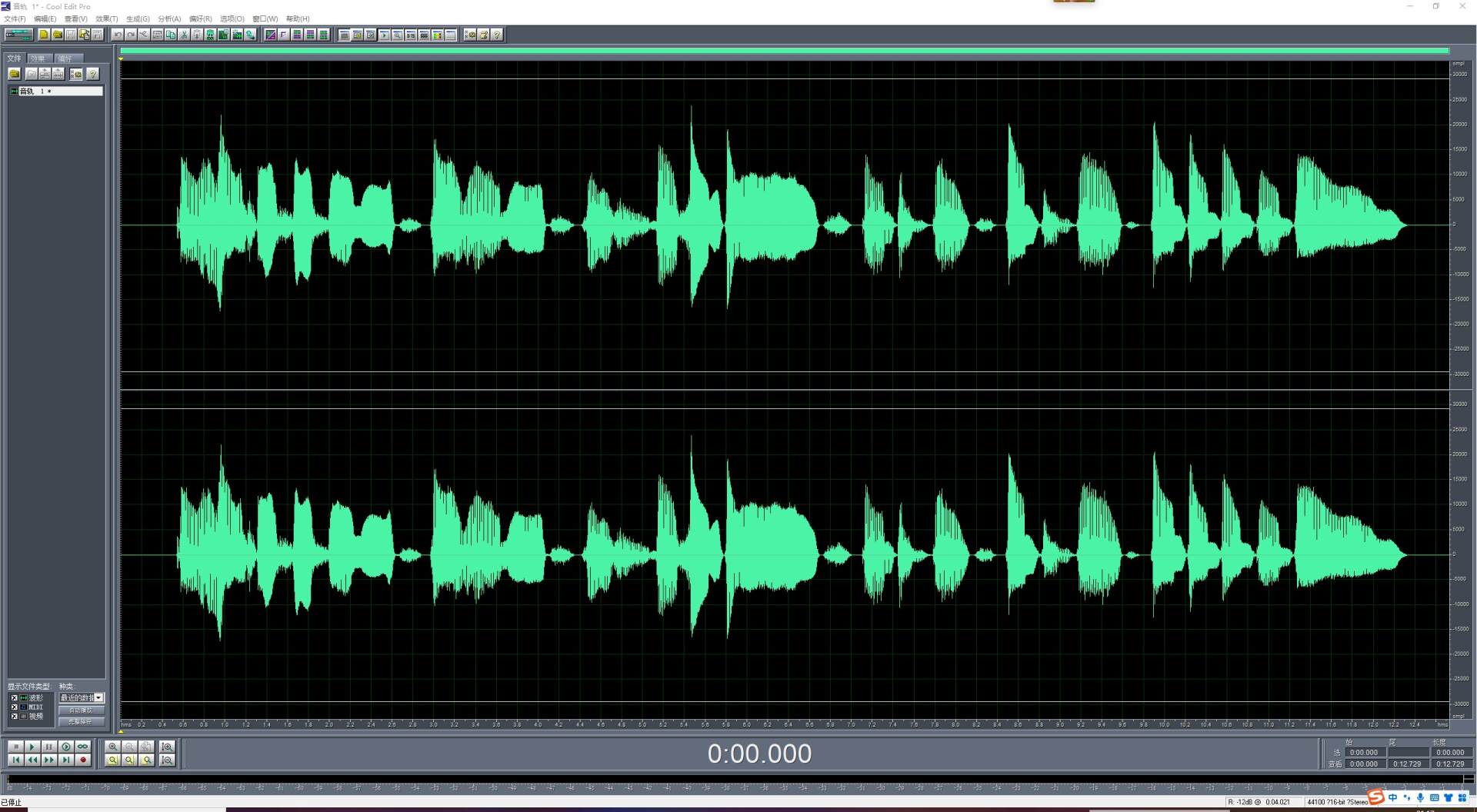Click the file panel help question icon
This screenshot has height=812, width=1477.
click(92, 74)
